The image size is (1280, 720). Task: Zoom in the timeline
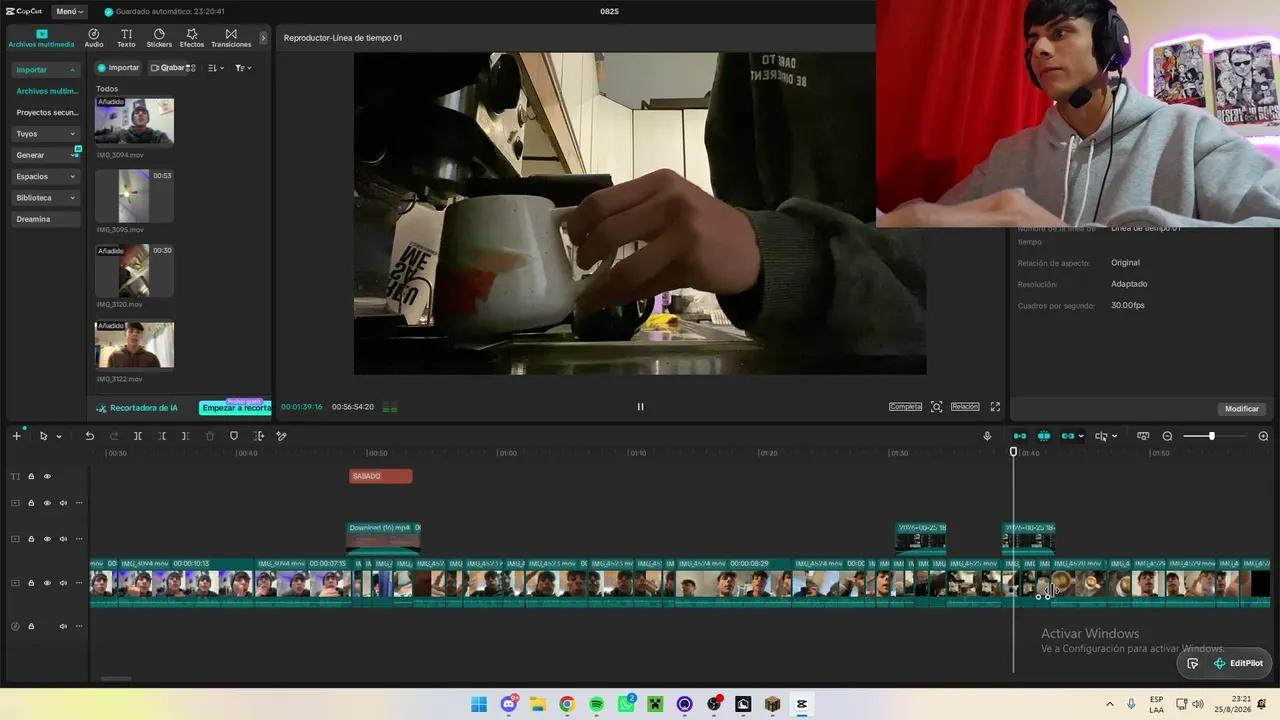1263,436
